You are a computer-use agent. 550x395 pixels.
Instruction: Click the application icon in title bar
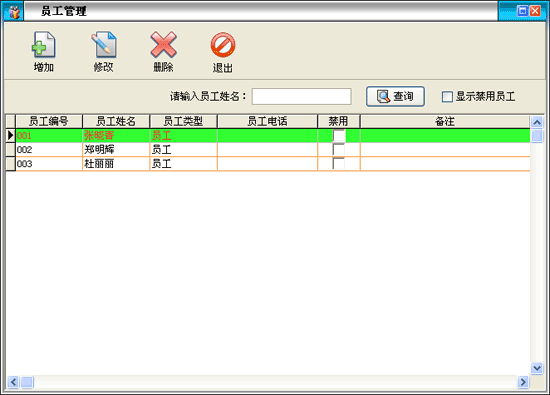14,12
